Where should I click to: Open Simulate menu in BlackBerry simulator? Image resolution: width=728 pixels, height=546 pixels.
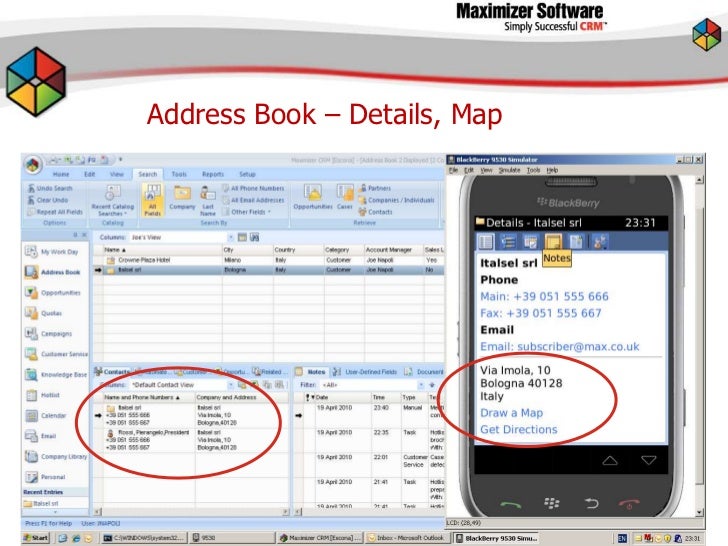(x=509, y=170)
